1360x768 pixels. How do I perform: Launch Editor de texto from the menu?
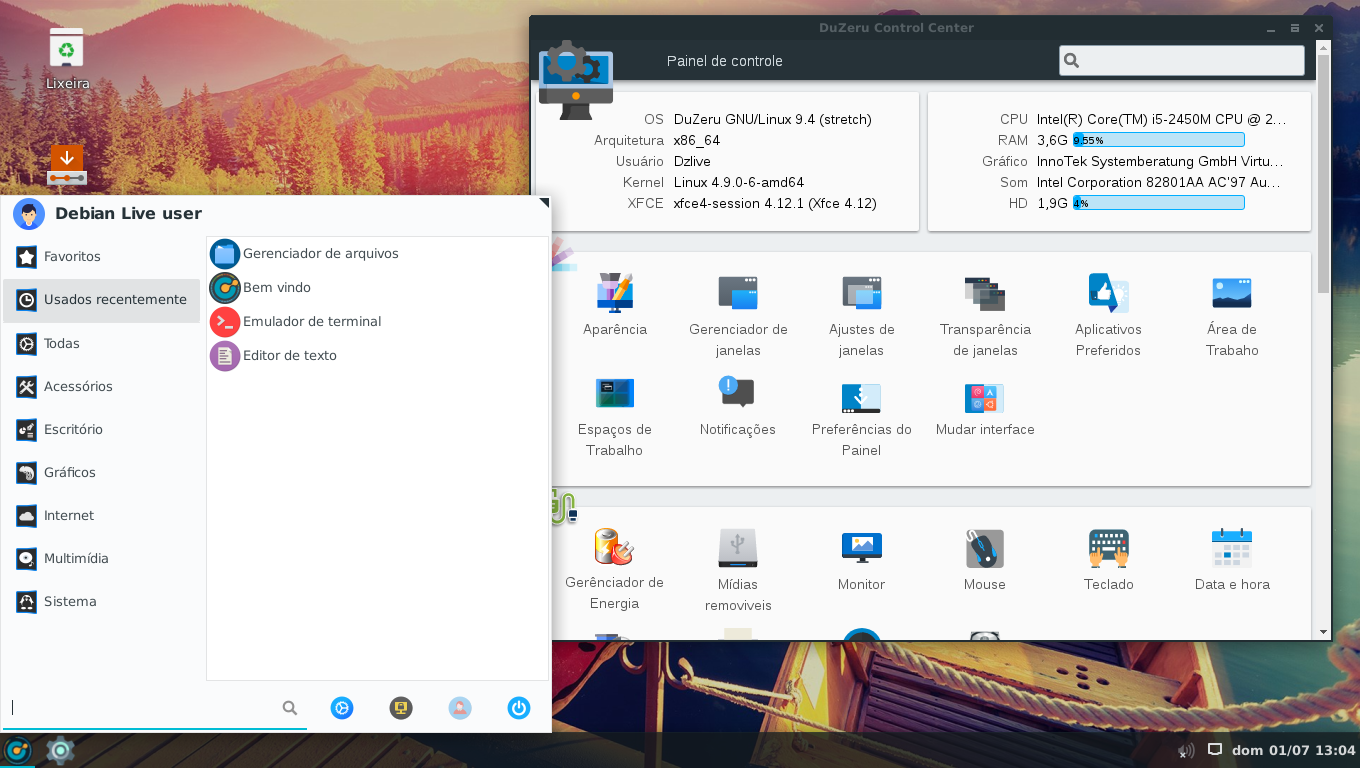point(377,356)
